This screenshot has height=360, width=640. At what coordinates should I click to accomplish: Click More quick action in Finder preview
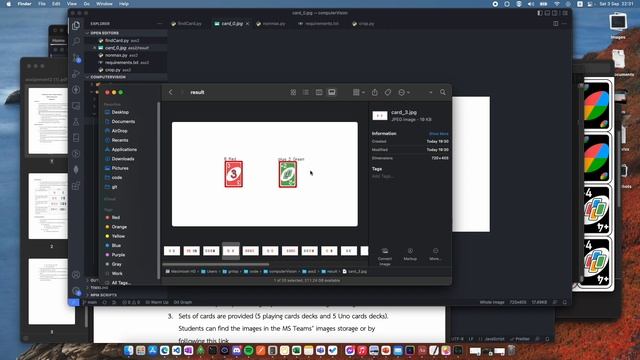coord(436,254)
